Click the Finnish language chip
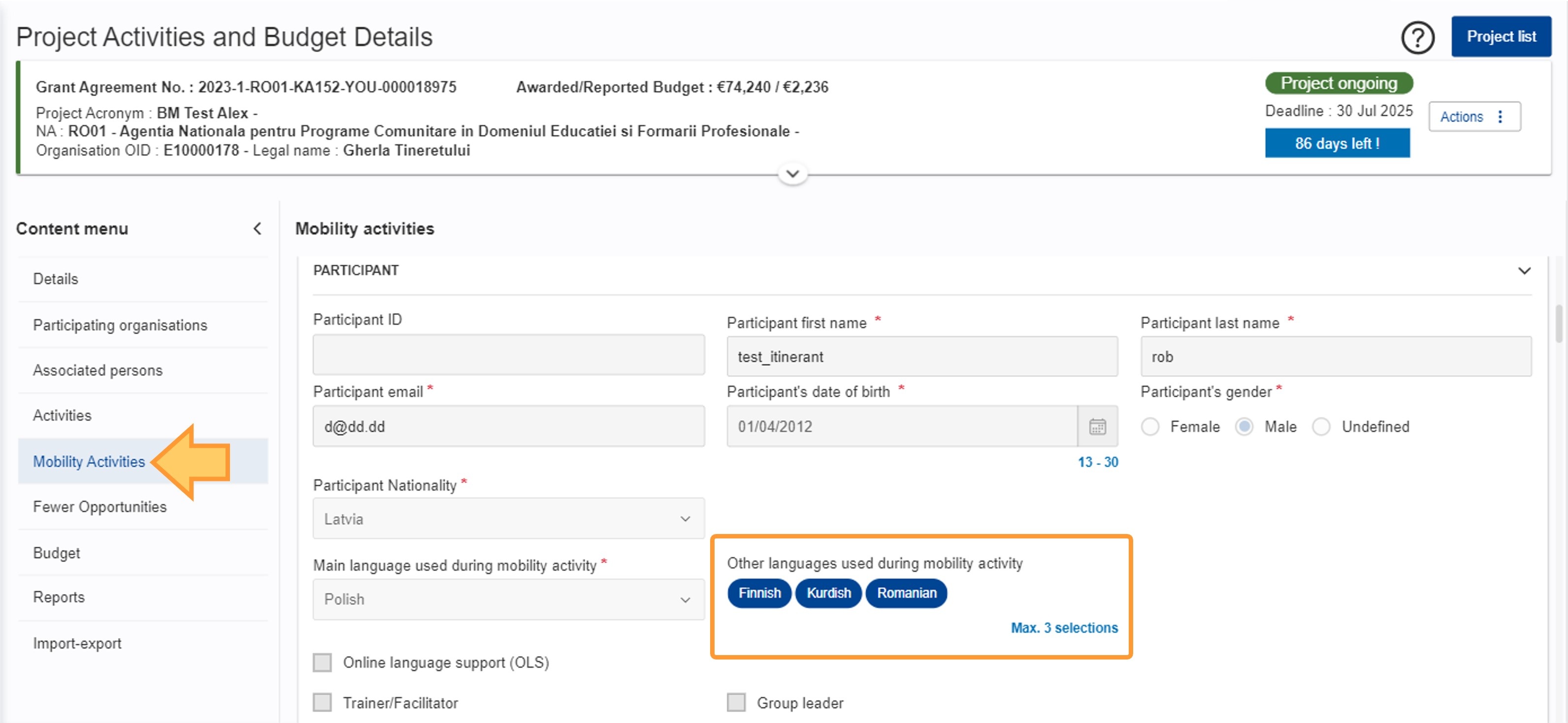The width and height of the screenshot is (1568, 723). pyautogui.click(x=759, y=593)
